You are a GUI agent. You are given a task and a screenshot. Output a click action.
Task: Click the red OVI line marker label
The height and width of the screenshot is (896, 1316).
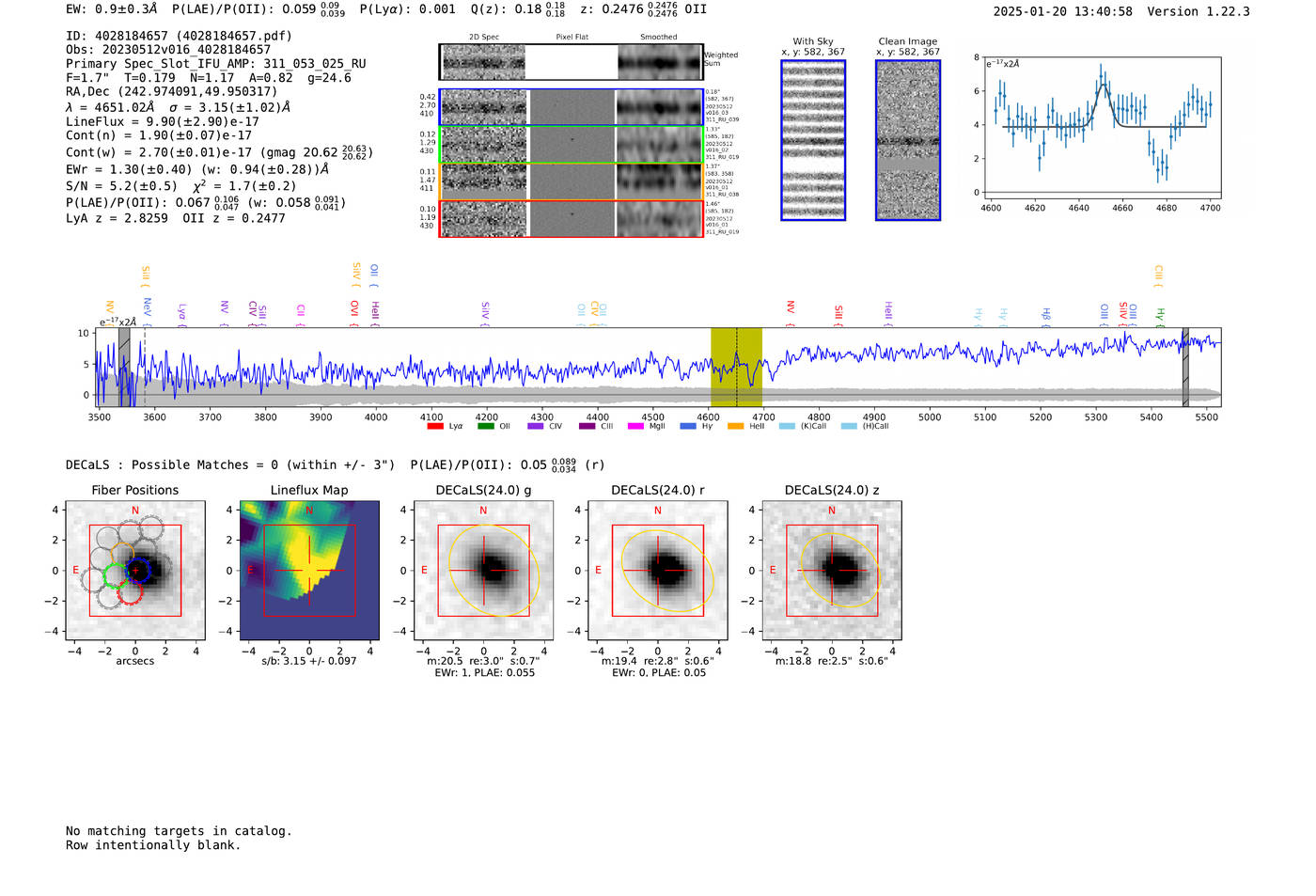coord(354,308)
